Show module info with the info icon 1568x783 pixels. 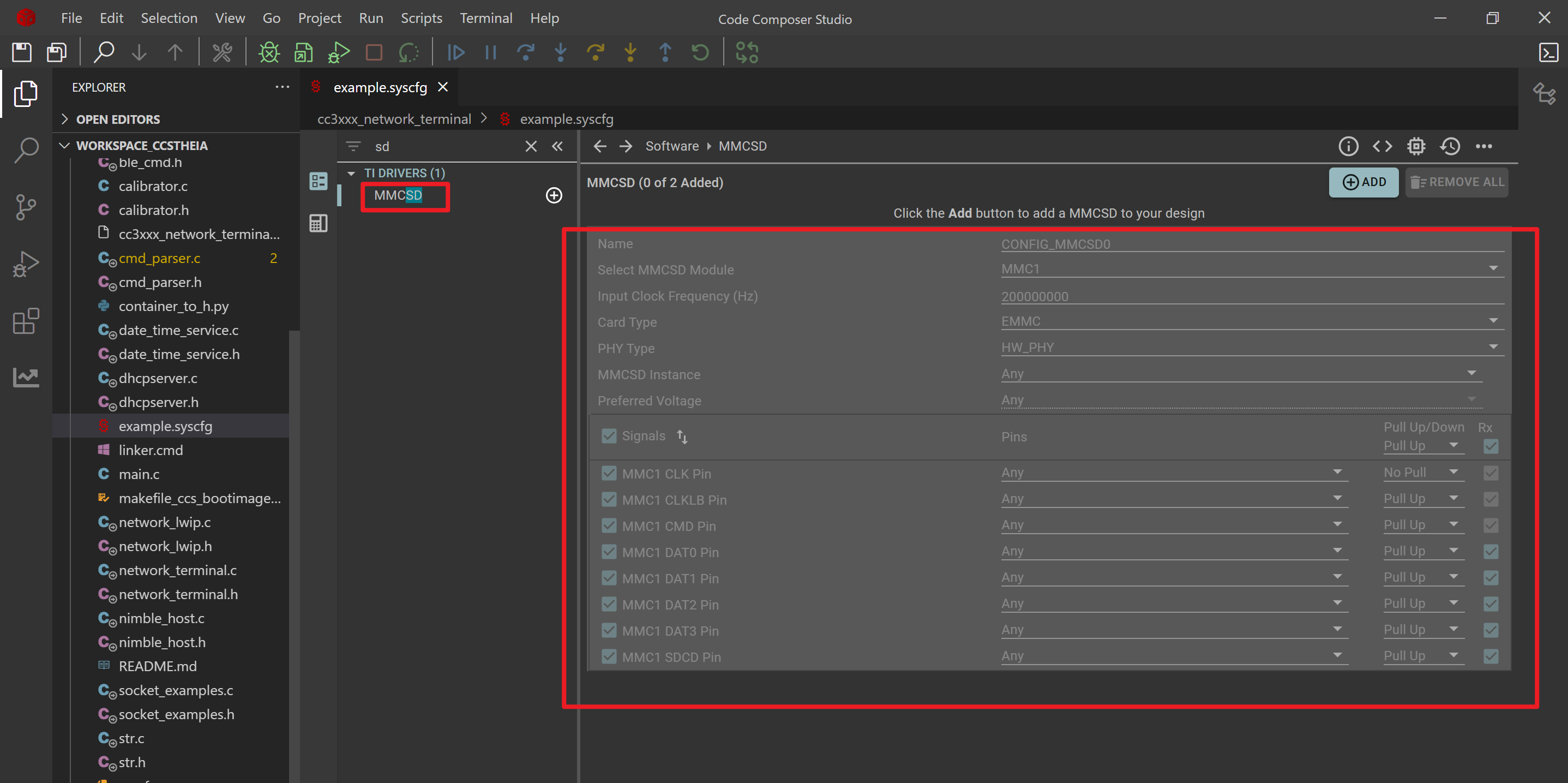tap(1348, 146)
